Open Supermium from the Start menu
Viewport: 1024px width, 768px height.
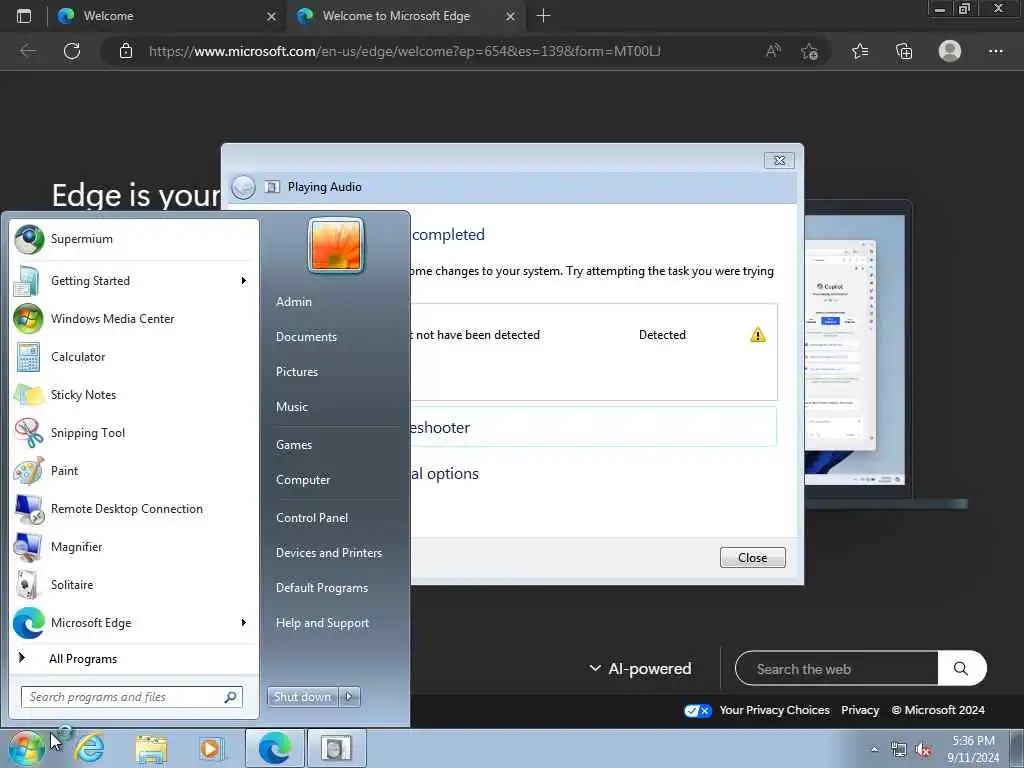click(134, 240)
